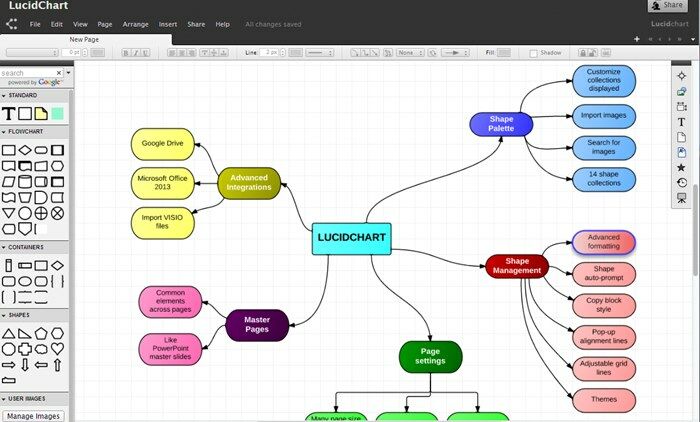Select the cross plus shape
700x422 pixels.
25,349
